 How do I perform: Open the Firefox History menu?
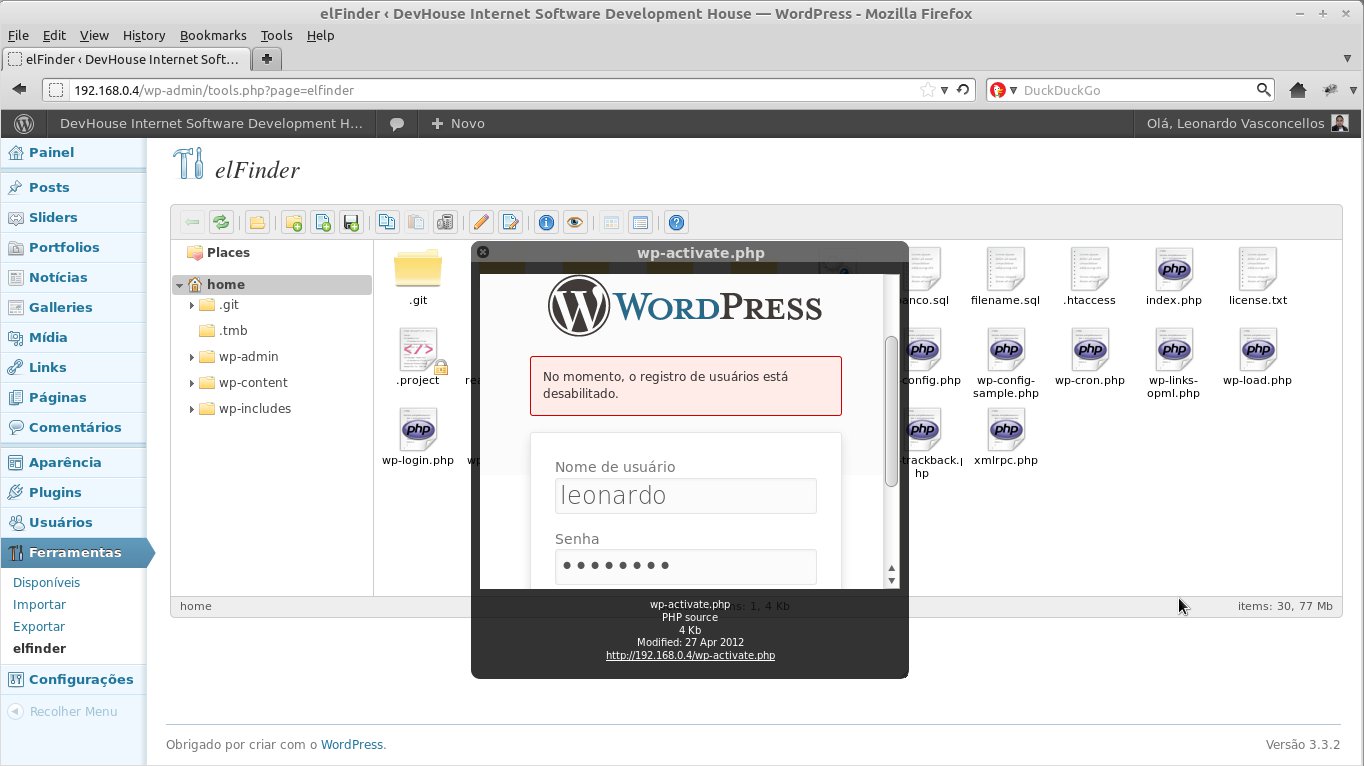pos(144,35)
